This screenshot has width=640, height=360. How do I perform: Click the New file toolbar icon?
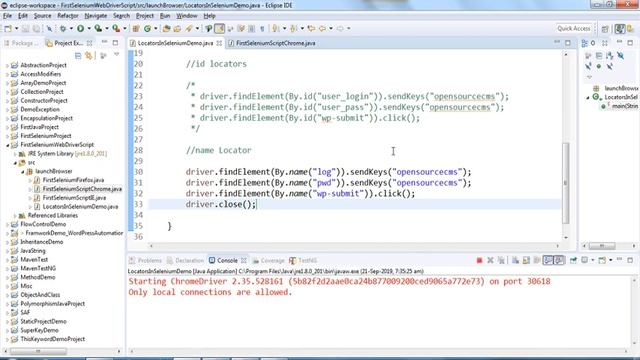pyautogui.click(x=8, y=29)
